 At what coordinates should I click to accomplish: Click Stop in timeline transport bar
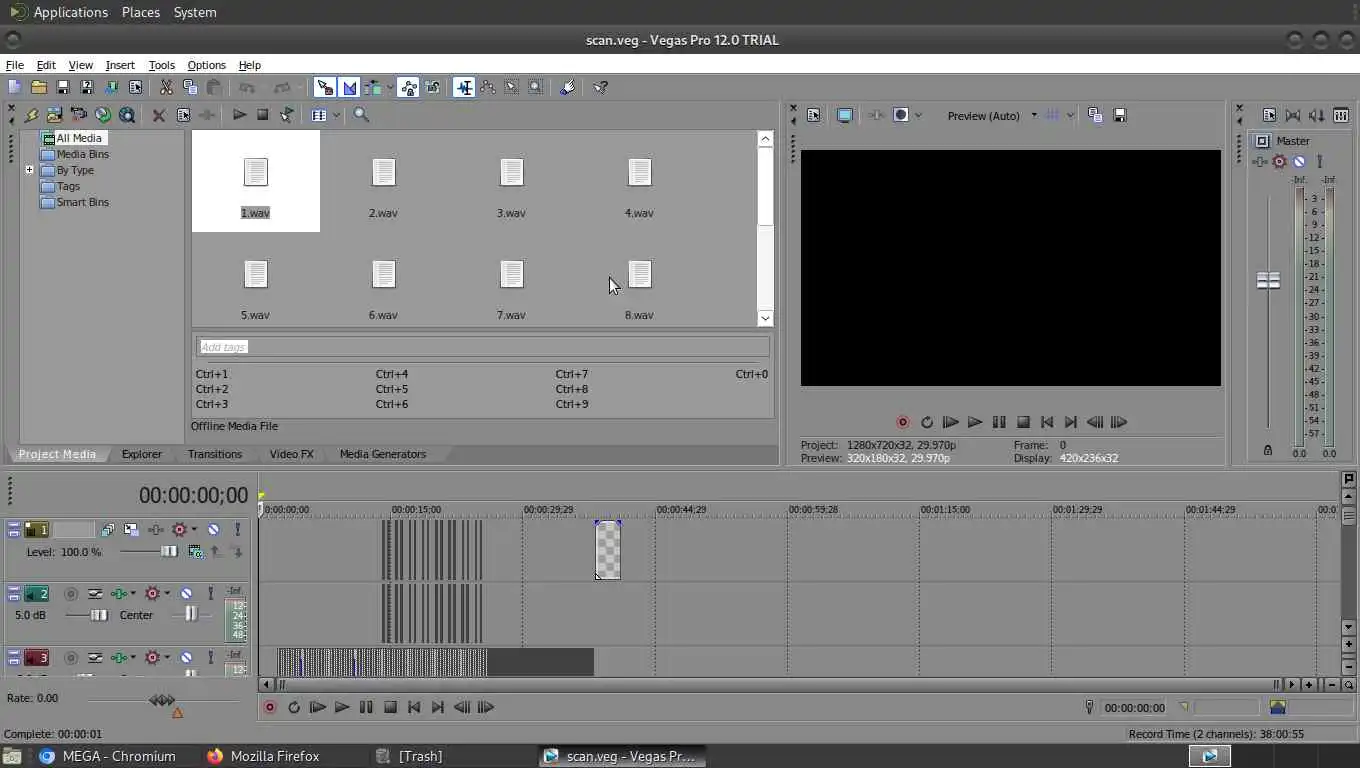pos(390,707)
